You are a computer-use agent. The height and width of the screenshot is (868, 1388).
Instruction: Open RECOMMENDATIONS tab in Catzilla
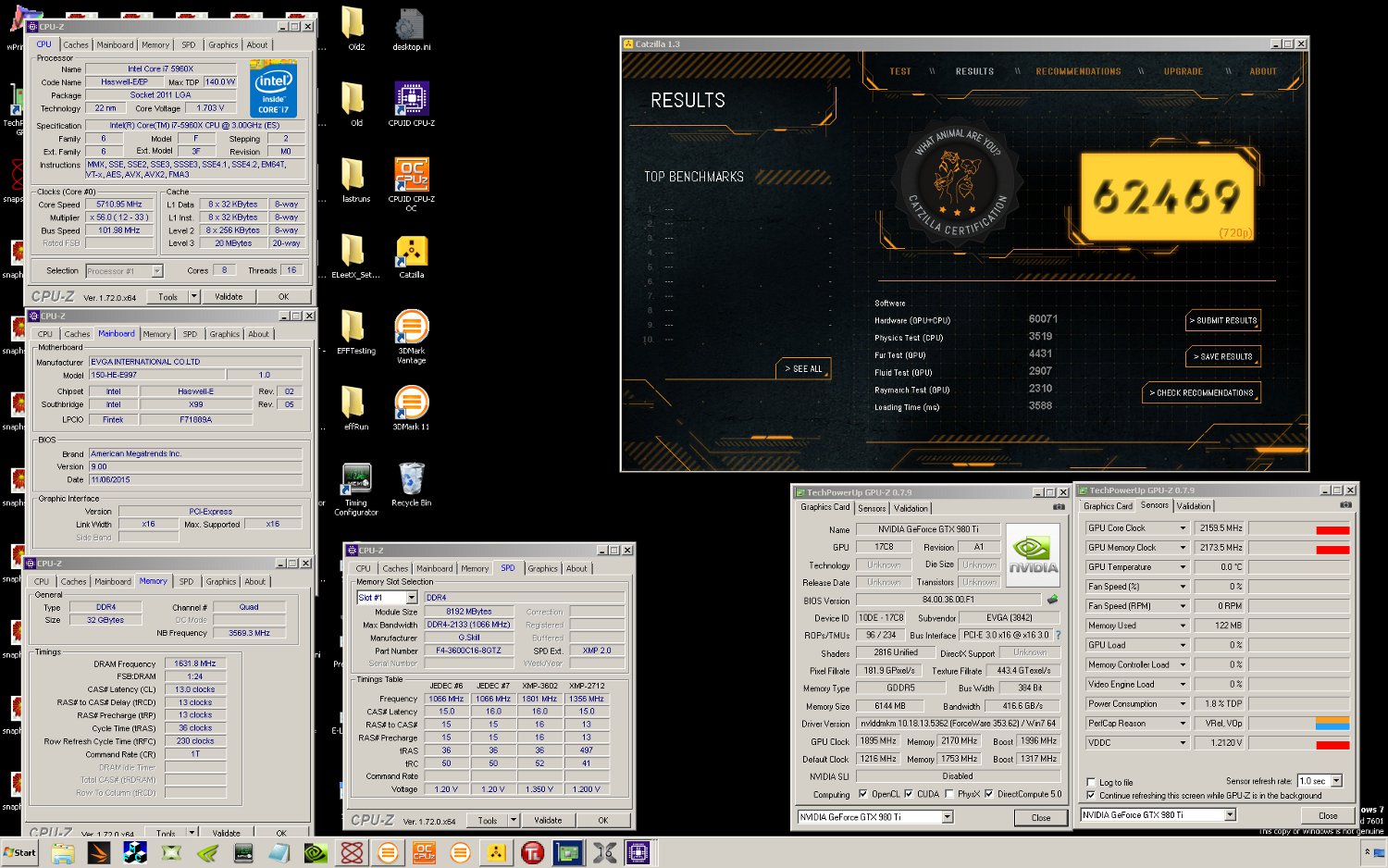click(x=1078, y=71)
